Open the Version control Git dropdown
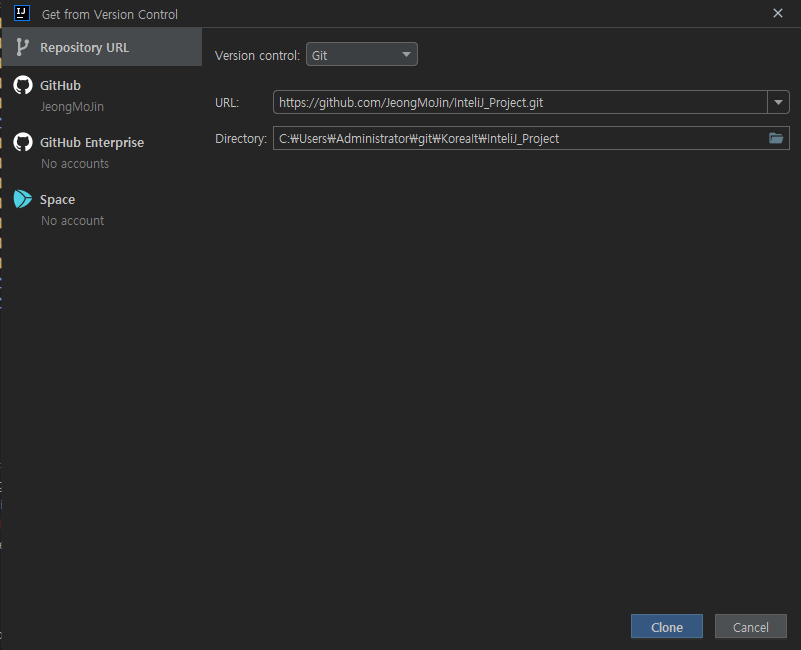 [x=362, y=54]
